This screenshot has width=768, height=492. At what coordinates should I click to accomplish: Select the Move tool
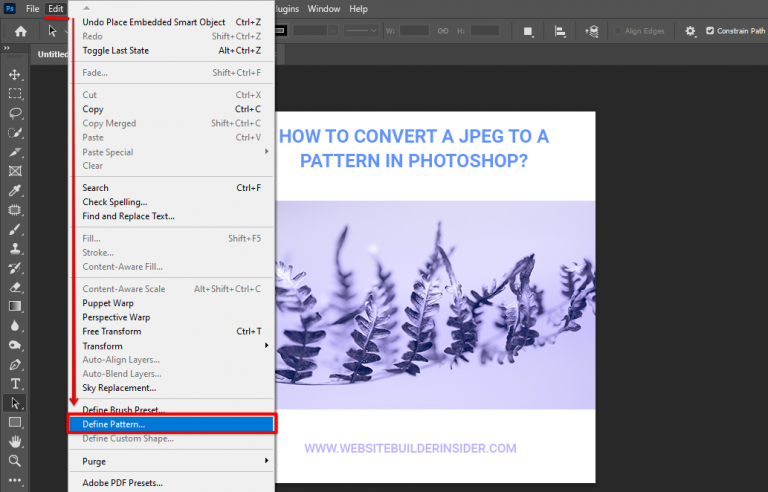pos(15,74)
